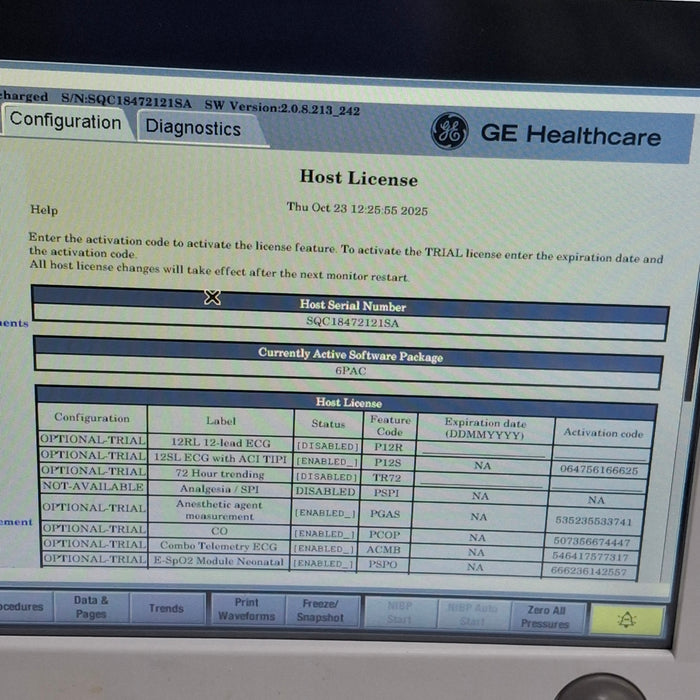700x700 pixels.
Task: Click expiration date field for P12R
Action: (483, 450)
